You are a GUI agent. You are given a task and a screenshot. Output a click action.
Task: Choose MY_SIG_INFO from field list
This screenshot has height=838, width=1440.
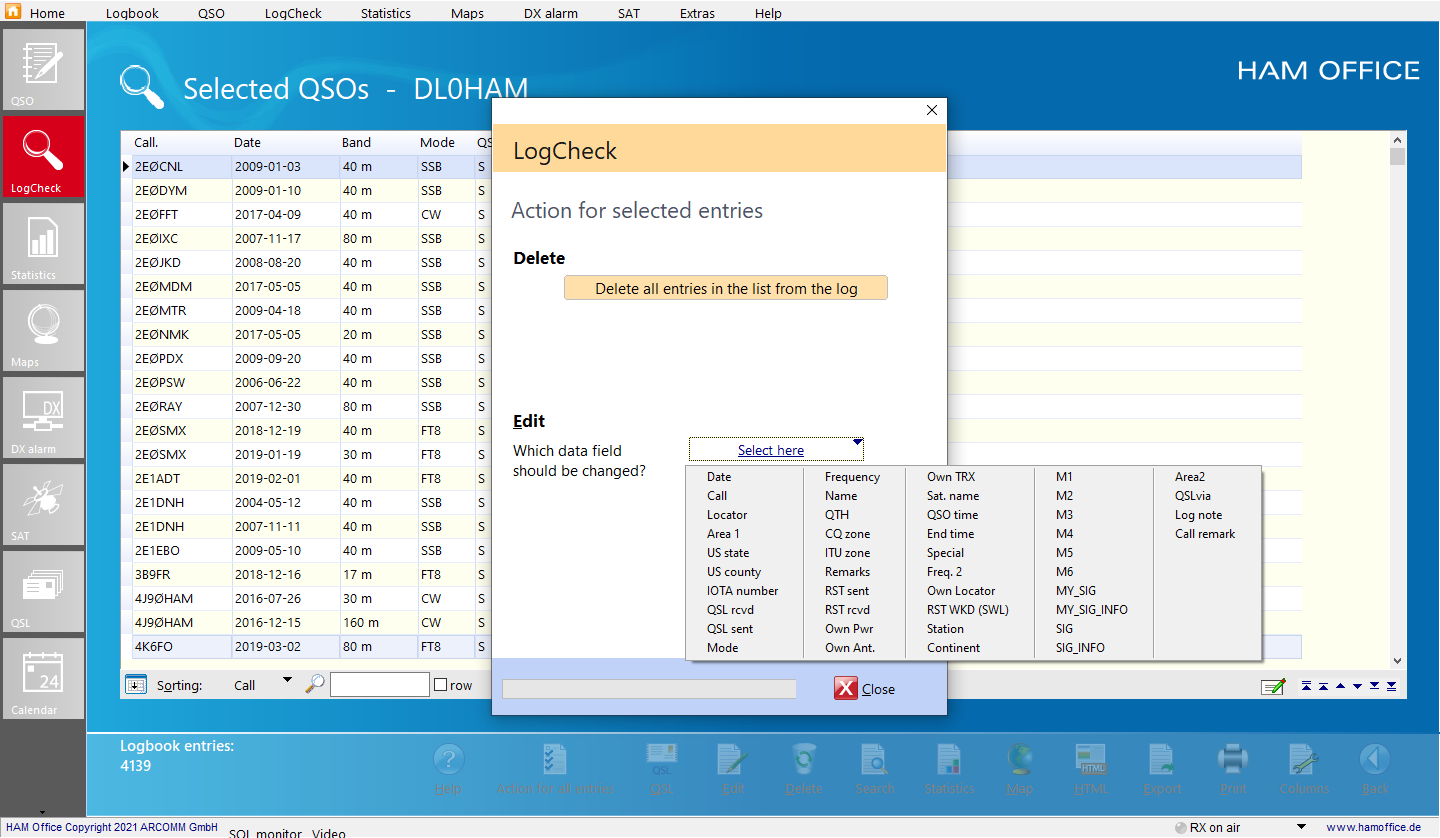coord(1091,610)
